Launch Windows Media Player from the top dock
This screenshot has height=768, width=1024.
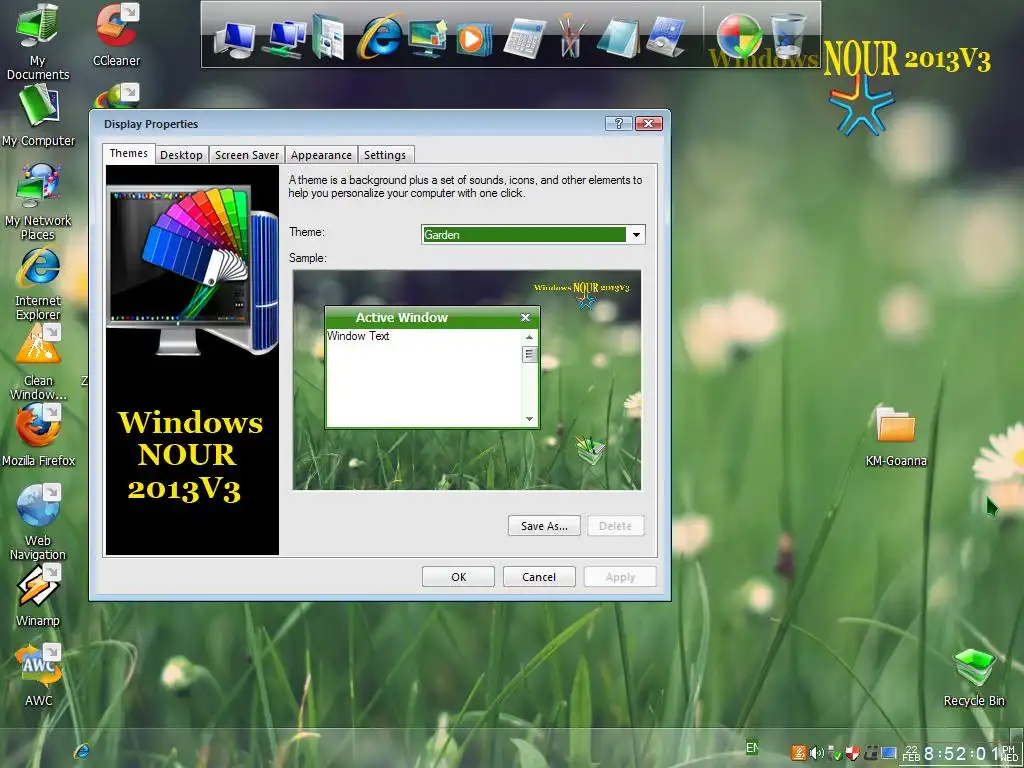click(474, 39)
